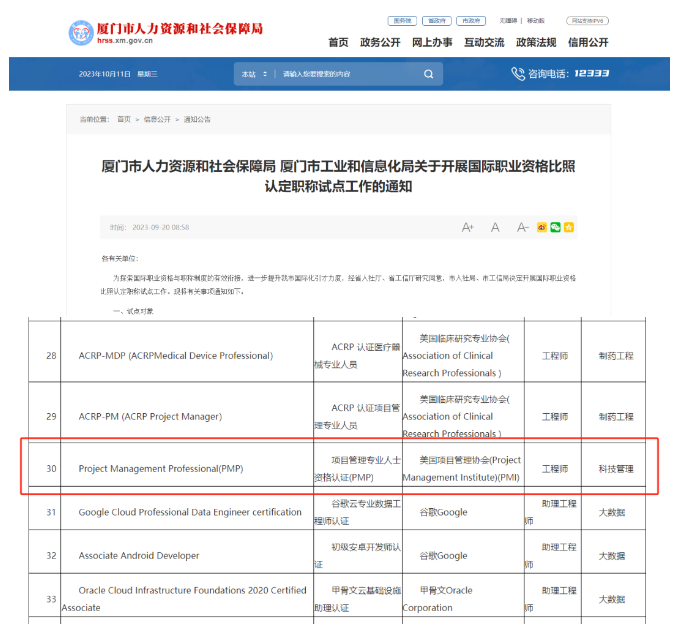The height and width of the screenshot is (635, 681).
Task: Increase font size with A+ icon
Action: coord(467,228)
